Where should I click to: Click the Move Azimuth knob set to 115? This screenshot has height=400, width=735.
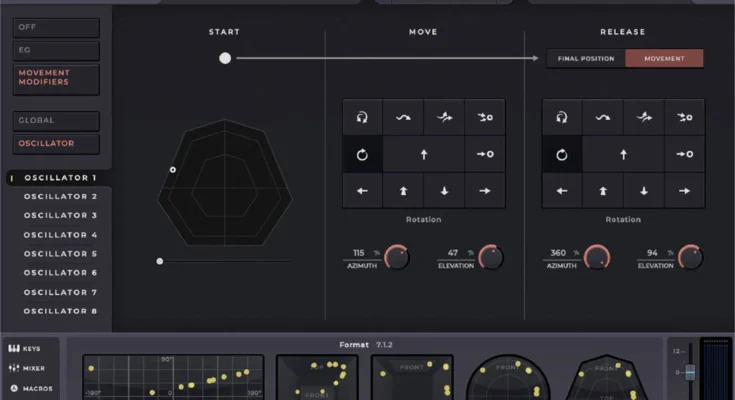click(397, 257)
